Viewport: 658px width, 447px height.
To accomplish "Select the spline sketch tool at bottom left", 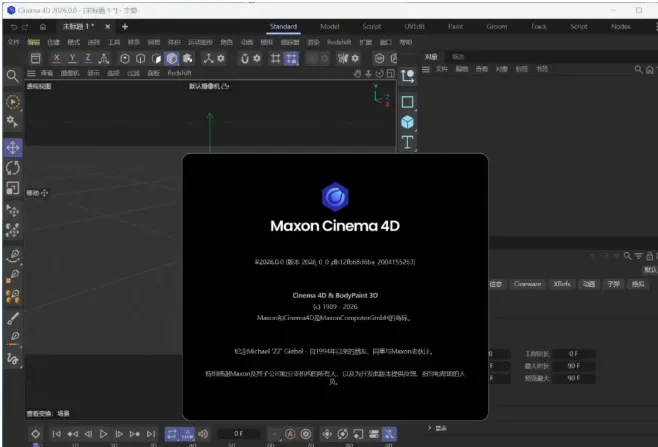I will coord(13,359).
